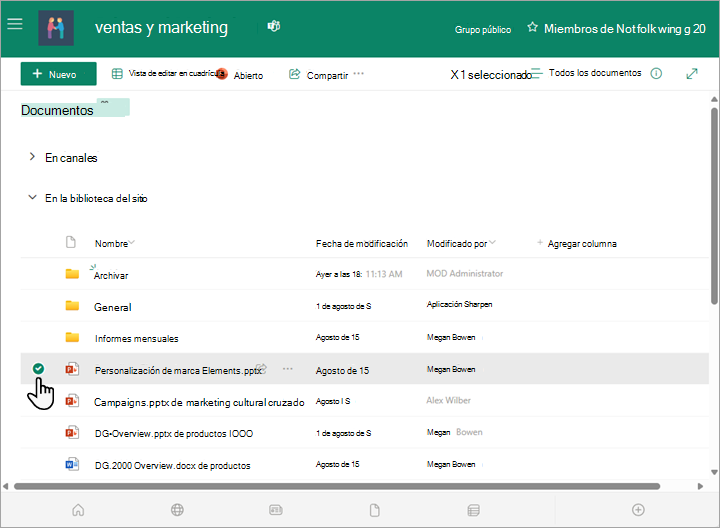
Task: Click the news icon in bottom bar
Action: pyautogui.click(x=276, y=510)
